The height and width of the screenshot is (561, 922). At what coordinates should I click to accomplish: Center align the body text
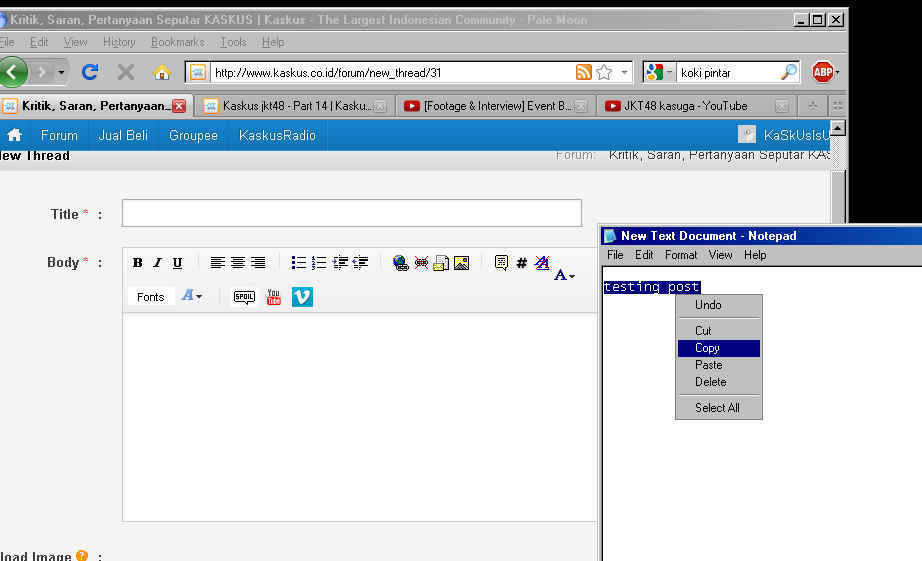coord(238,263)
